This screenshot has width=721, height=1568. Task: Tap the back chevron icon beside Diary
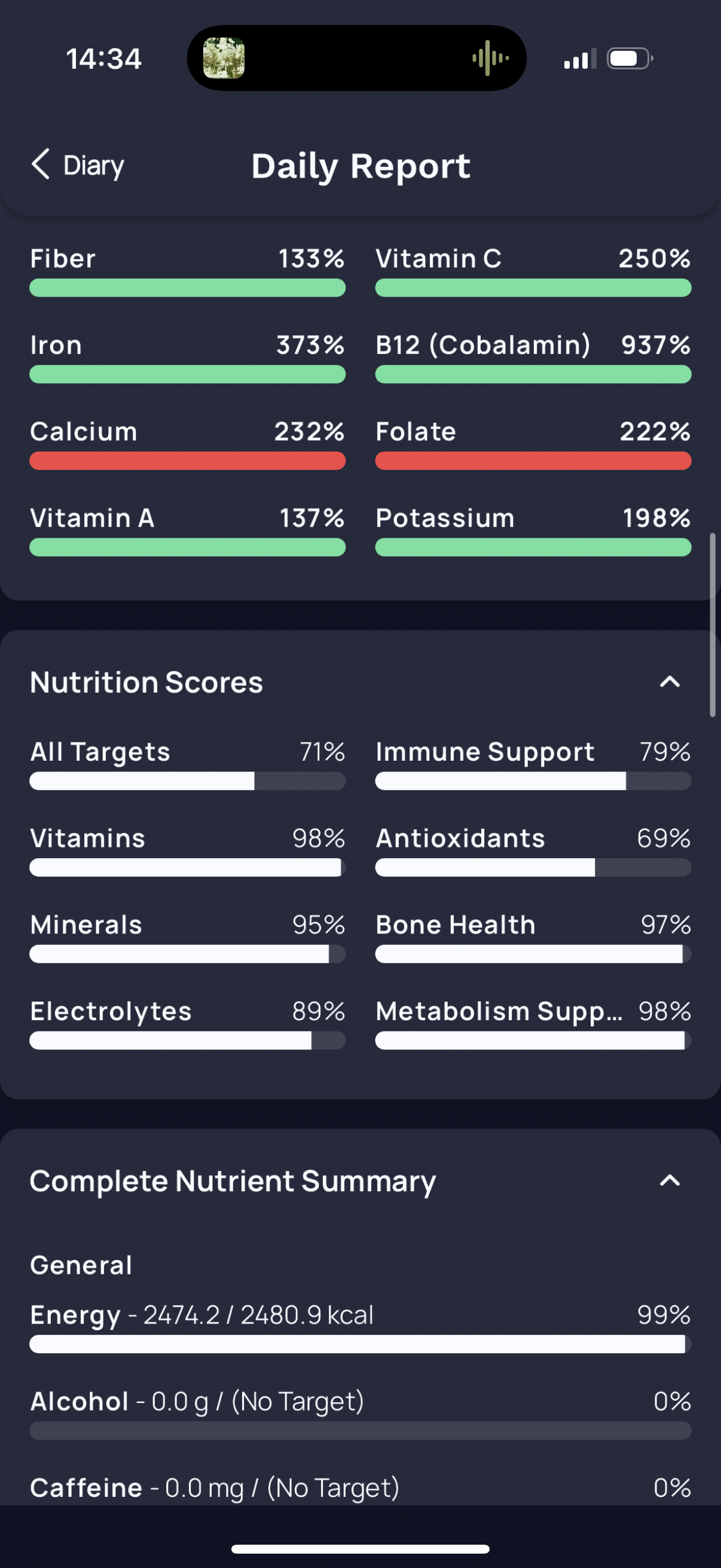point(41,164)
